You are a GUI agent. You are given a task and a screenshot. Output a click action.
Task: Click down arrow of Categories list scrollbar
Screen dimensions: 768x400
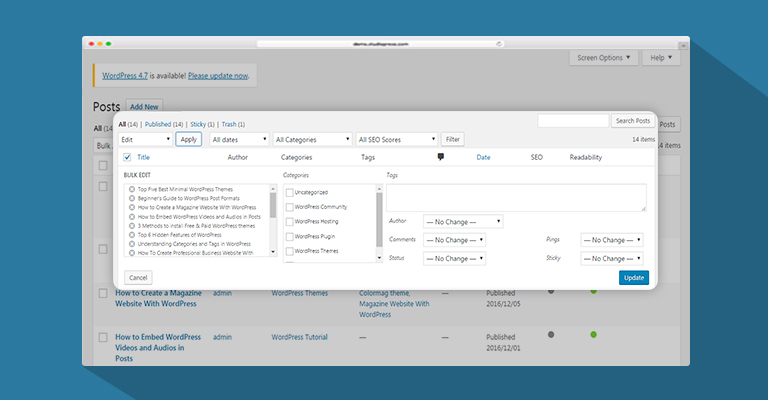(x=379, y=258)
